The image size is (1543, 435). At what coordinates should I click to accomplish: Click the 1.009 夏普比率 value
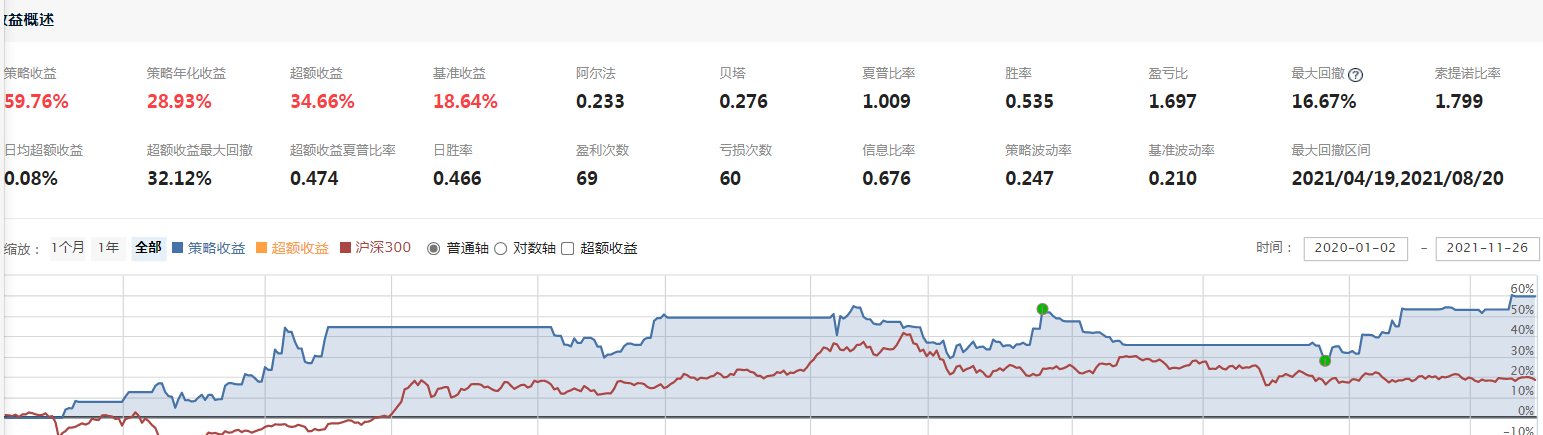click(x=886, y=101)
